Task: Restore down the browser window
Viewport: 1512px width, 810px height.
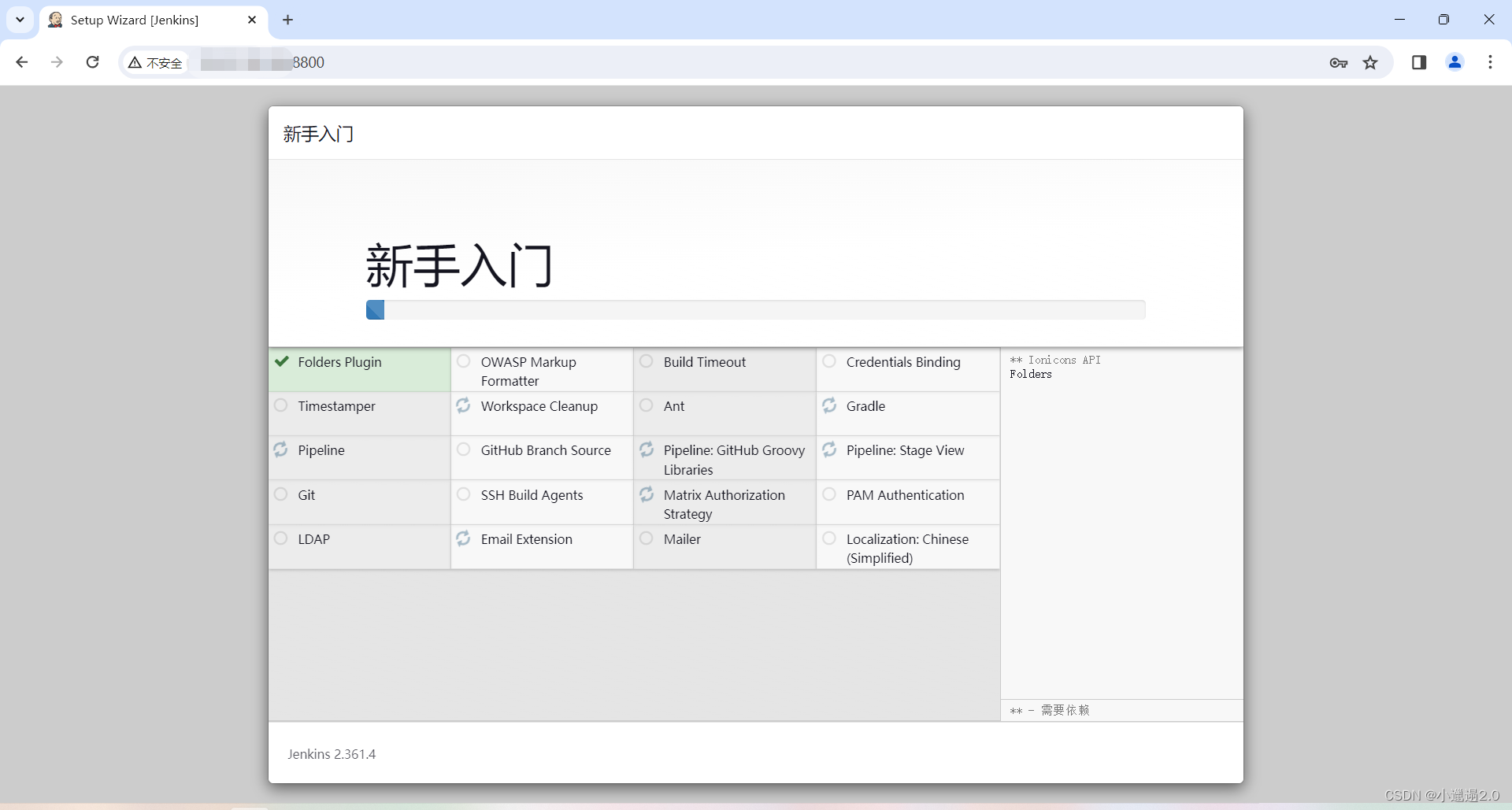Action: tap(1443, 20)
